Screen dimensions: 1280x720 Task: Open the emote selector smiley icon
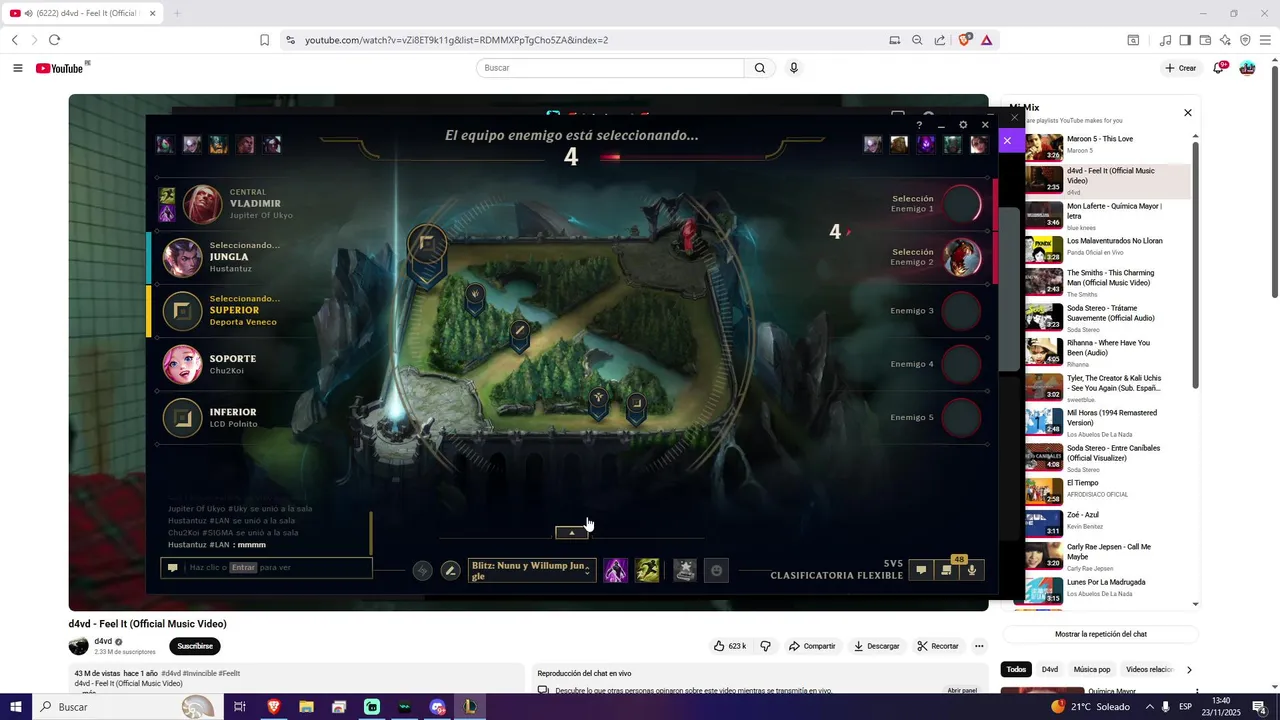coord(716,570)
